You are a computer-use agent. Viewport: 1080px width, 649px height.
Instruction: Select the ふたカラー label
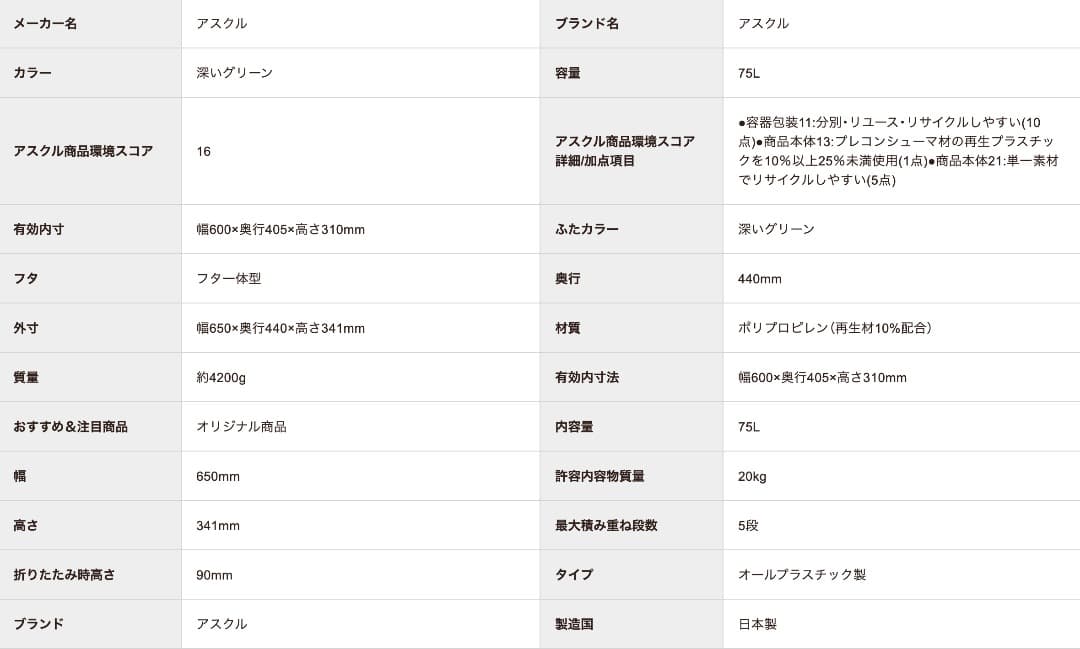(587, 229)
